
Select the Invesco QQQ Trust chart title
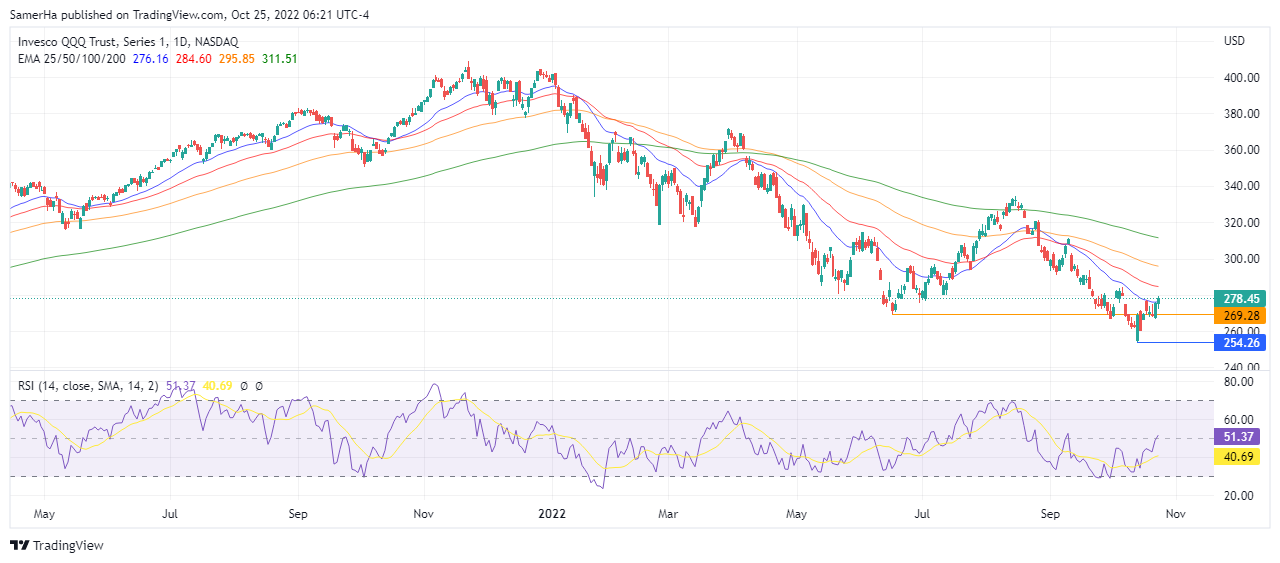[x=126, y=41]
